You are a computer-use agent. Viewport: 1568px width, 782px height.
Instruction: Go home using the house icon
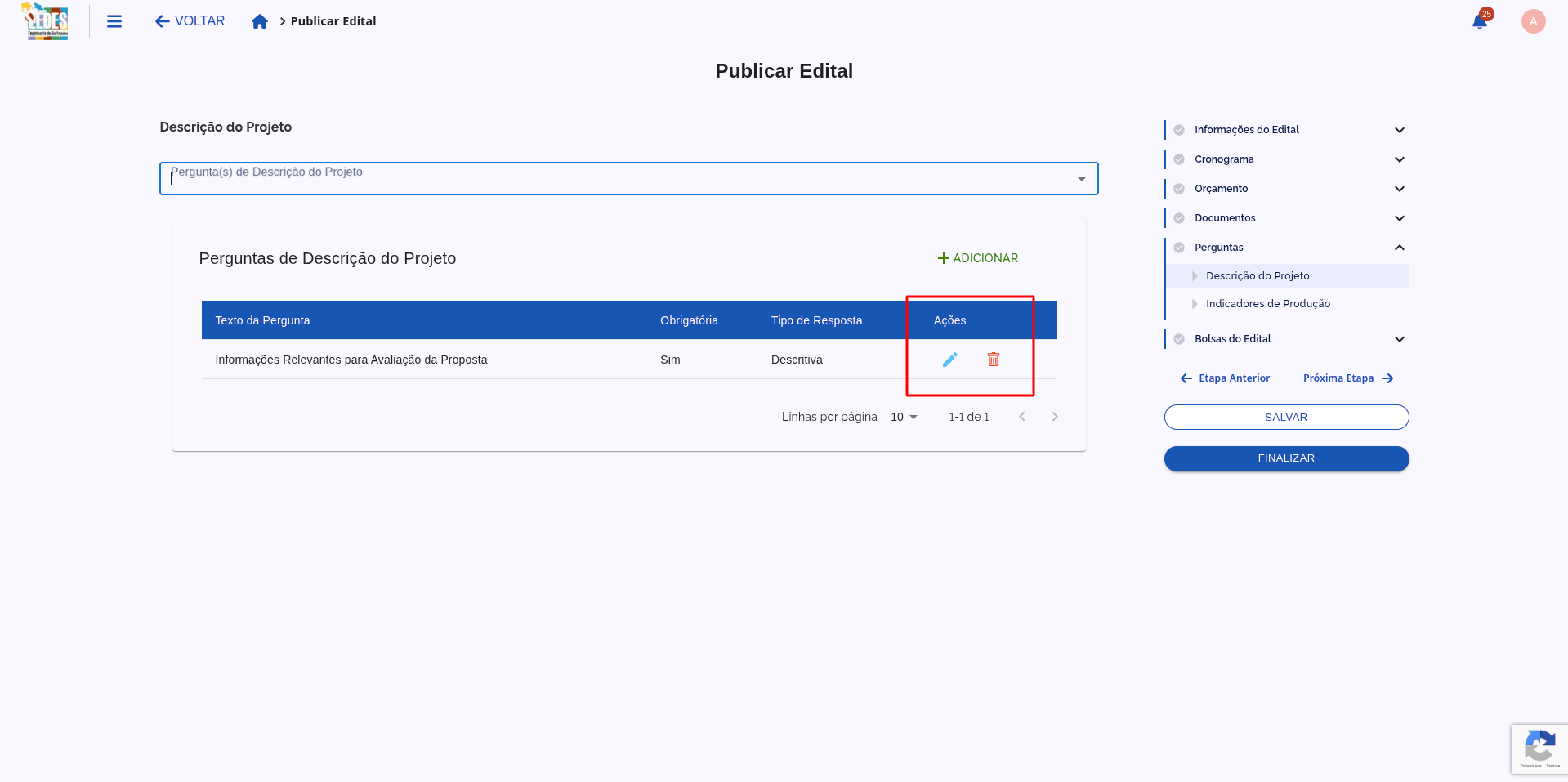tap(260, 21)
